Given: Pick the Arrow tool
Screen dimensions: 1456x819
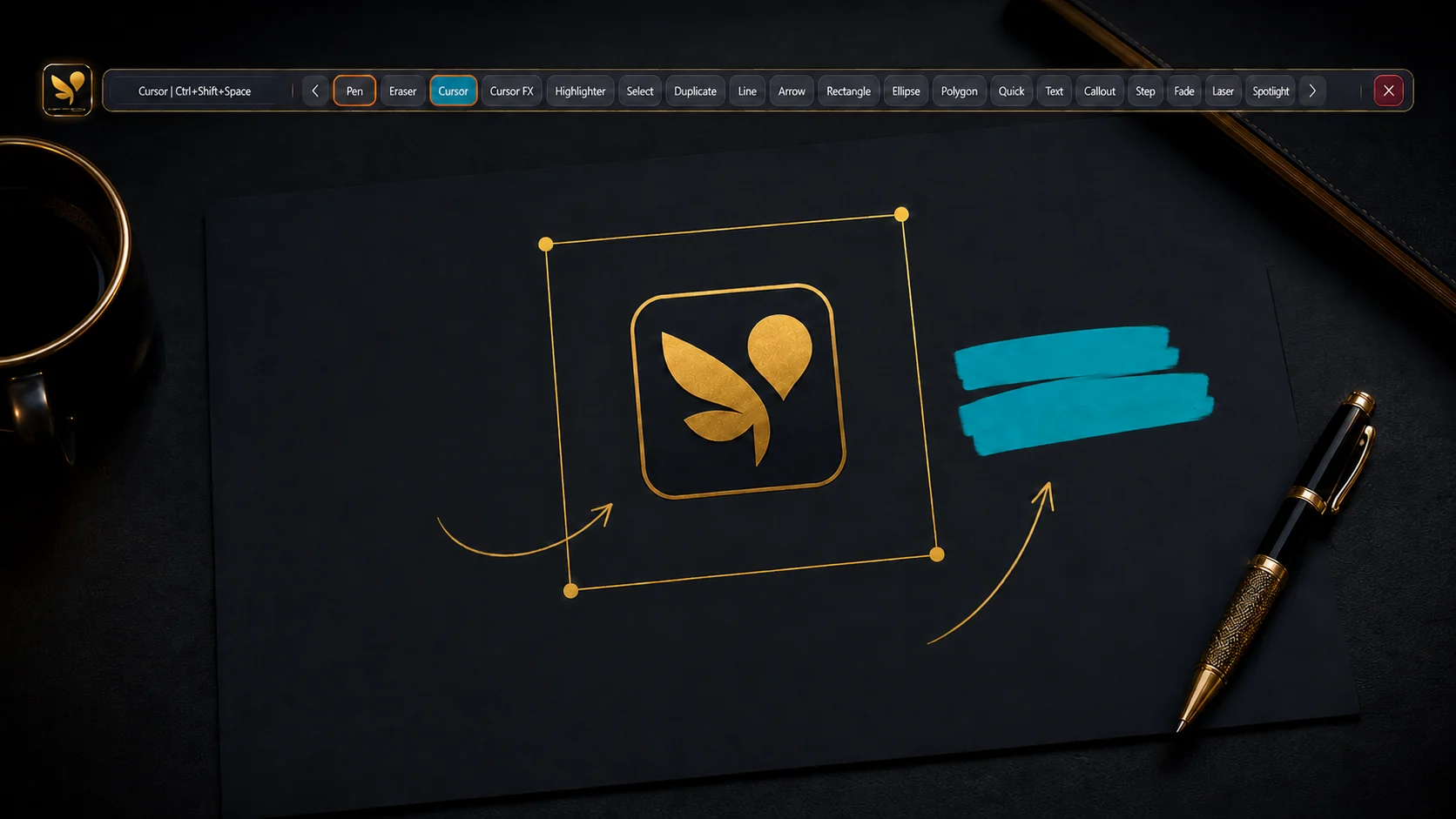Looking at the screenshot, I should click(x=792, y=91).
